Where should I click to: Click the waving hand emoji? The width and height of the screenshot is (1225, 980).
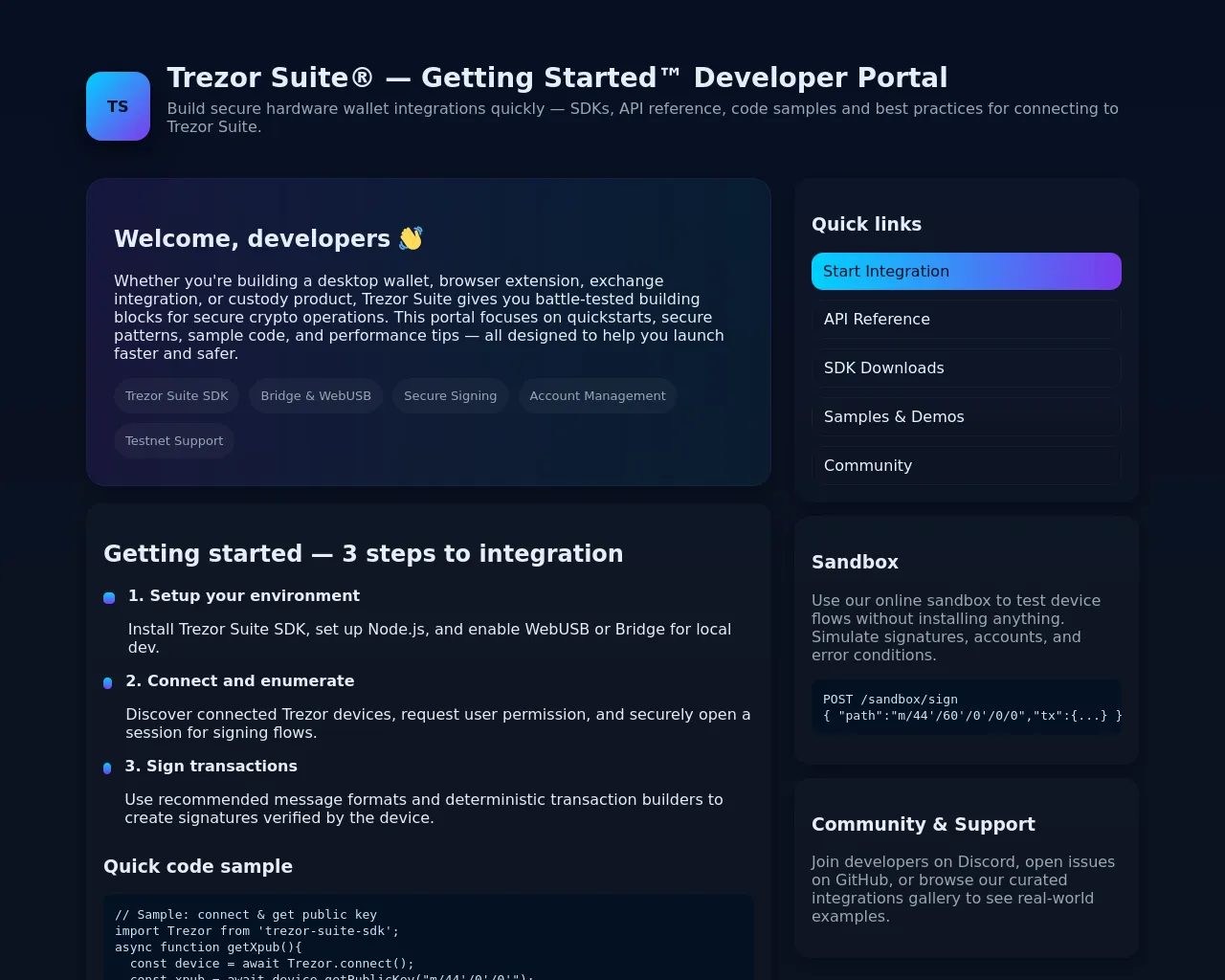(x=411, y=238)
